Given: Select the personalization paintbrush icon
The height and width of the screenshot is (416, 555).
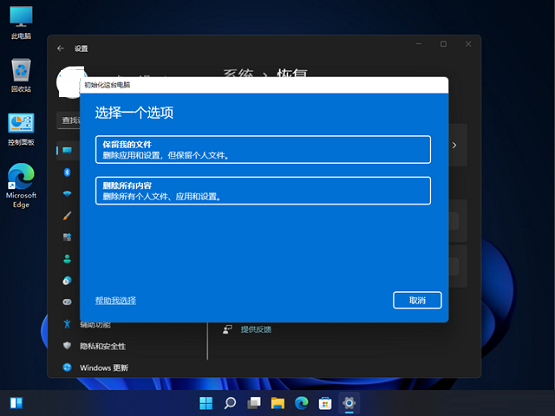Looking at the screenshot, I should click(67, 216).
